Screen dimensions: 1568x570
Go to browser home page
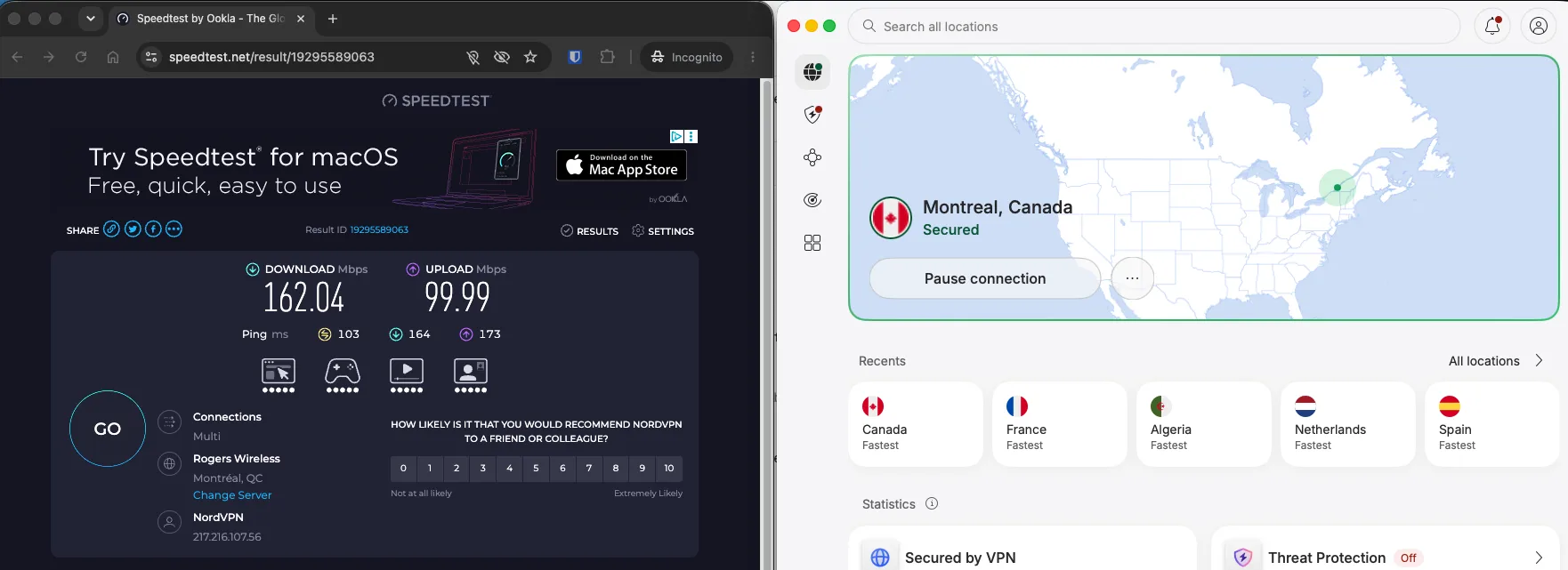tap(113, 57)
